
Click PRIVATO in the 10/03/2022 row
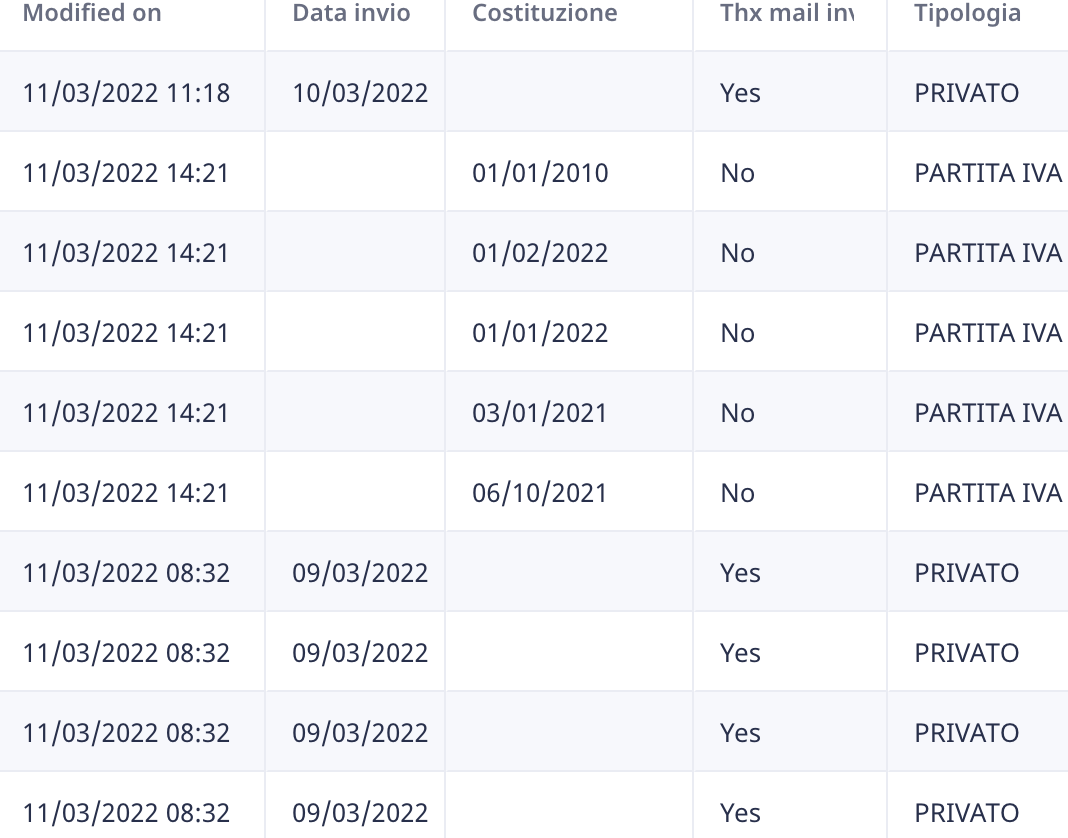[967, 93]
